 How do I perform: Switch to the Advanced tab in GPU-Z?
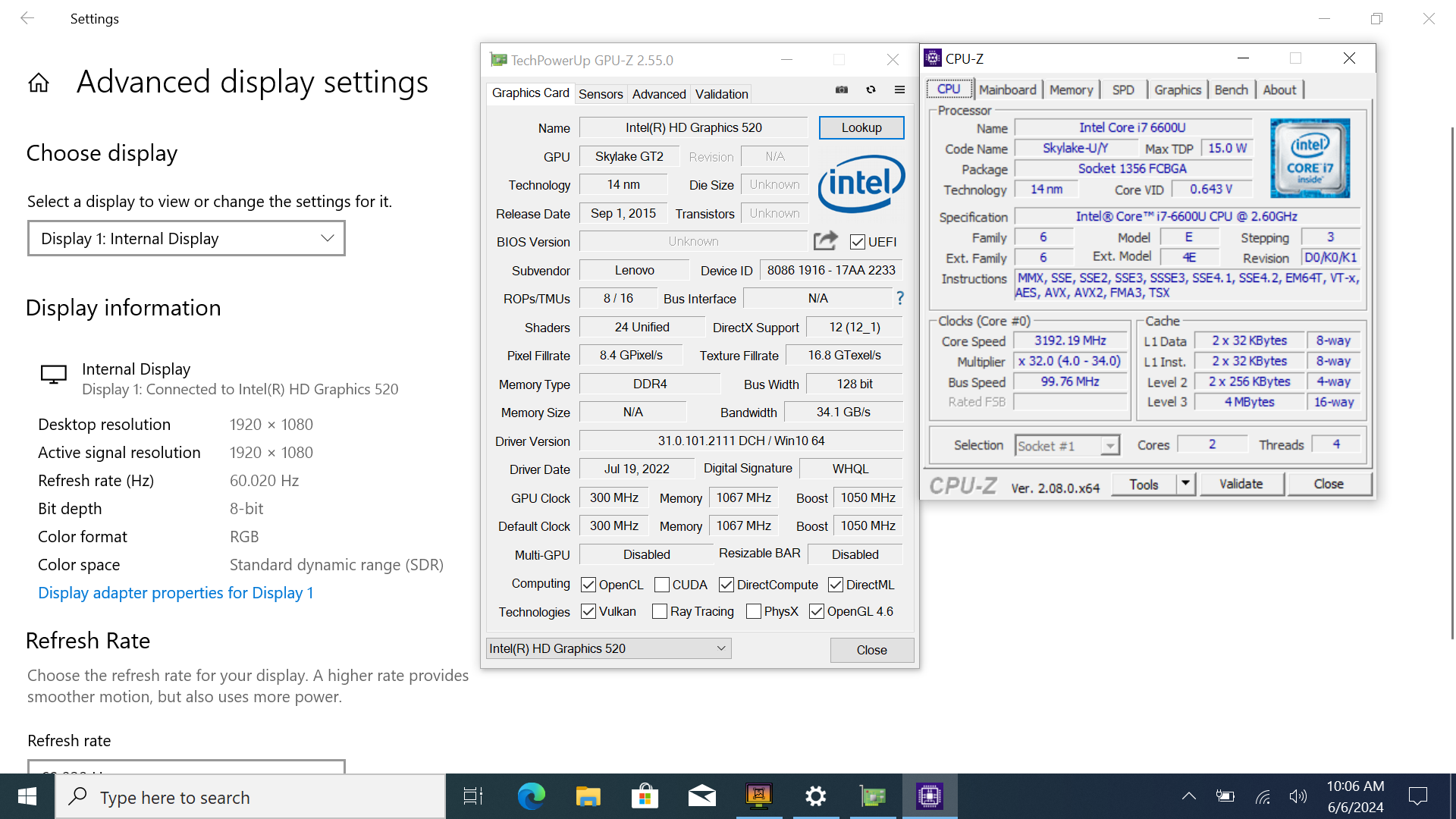(659, 94)
